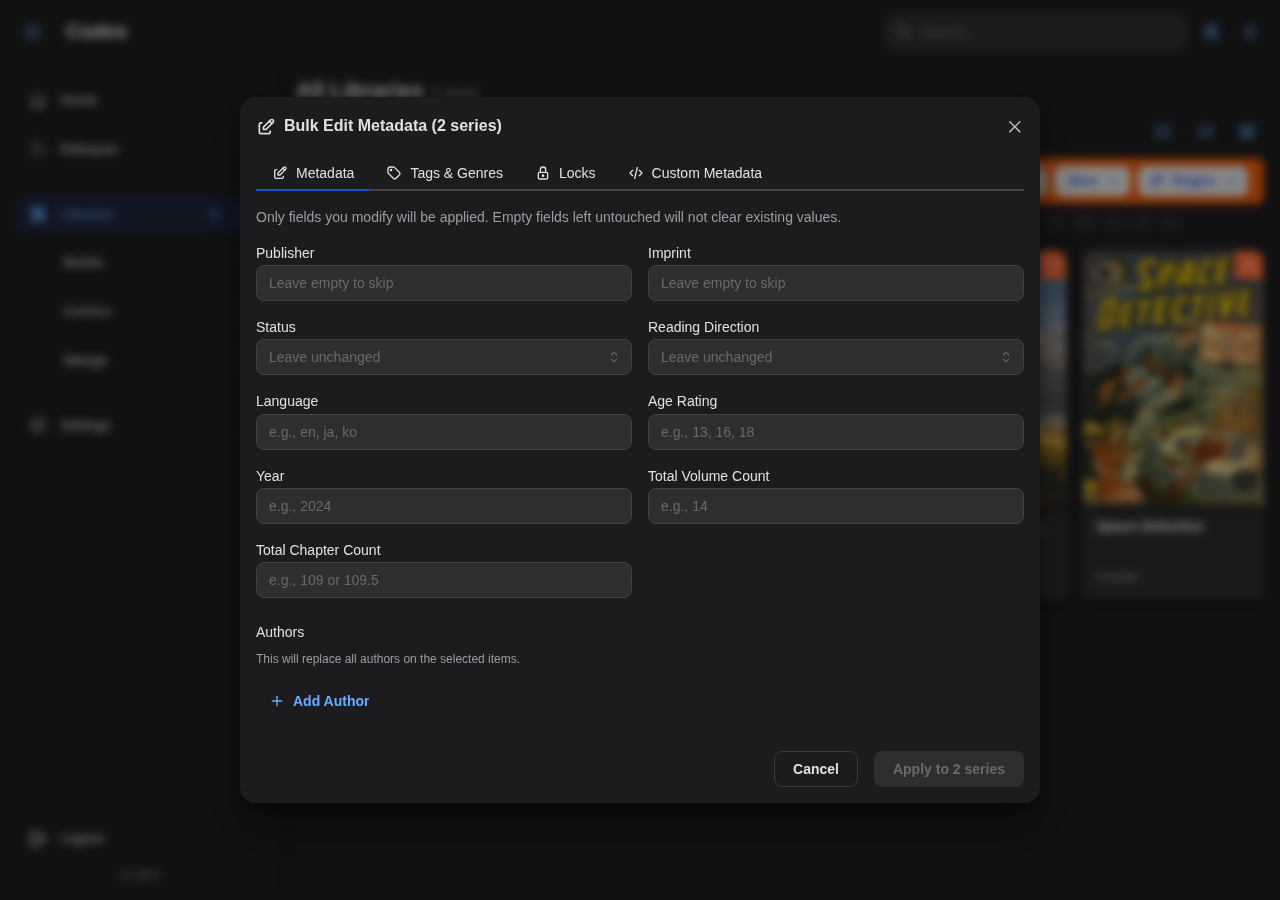
Task: Close the Bulk Edit Metadata dialog
Action: (1014, 127)
